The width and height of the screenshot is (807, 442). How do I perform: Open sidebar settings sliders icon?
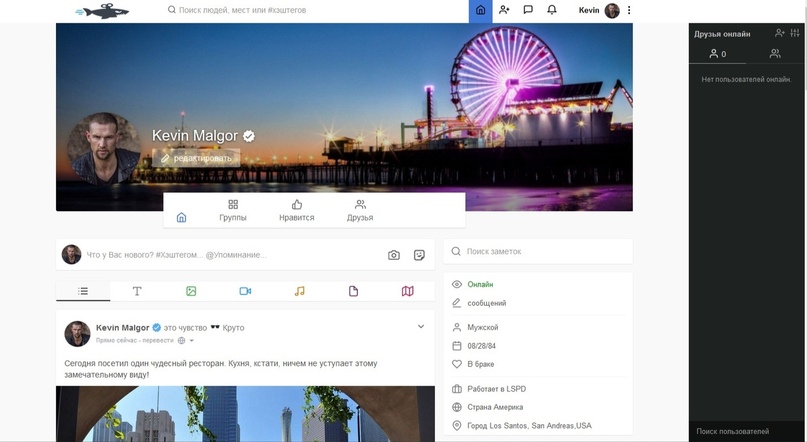795,33
